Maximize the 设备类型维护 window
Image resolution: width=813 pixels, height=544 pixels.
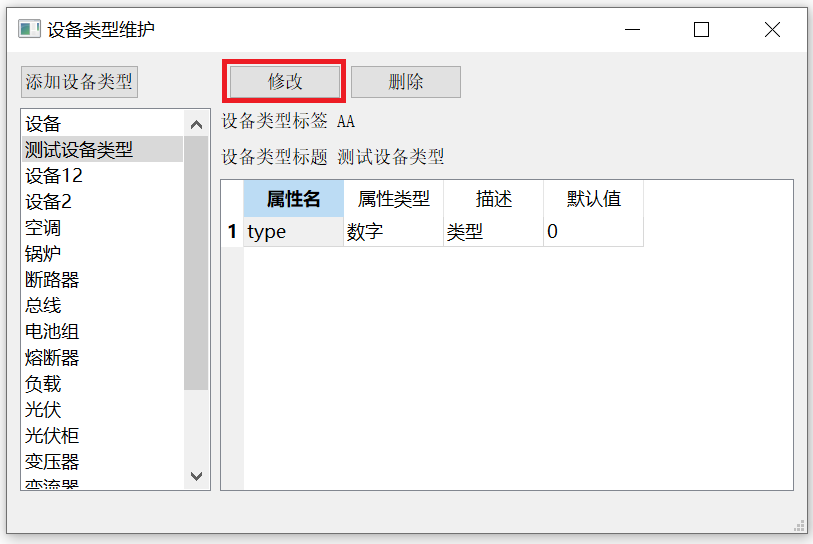click(x=702, y=30)
